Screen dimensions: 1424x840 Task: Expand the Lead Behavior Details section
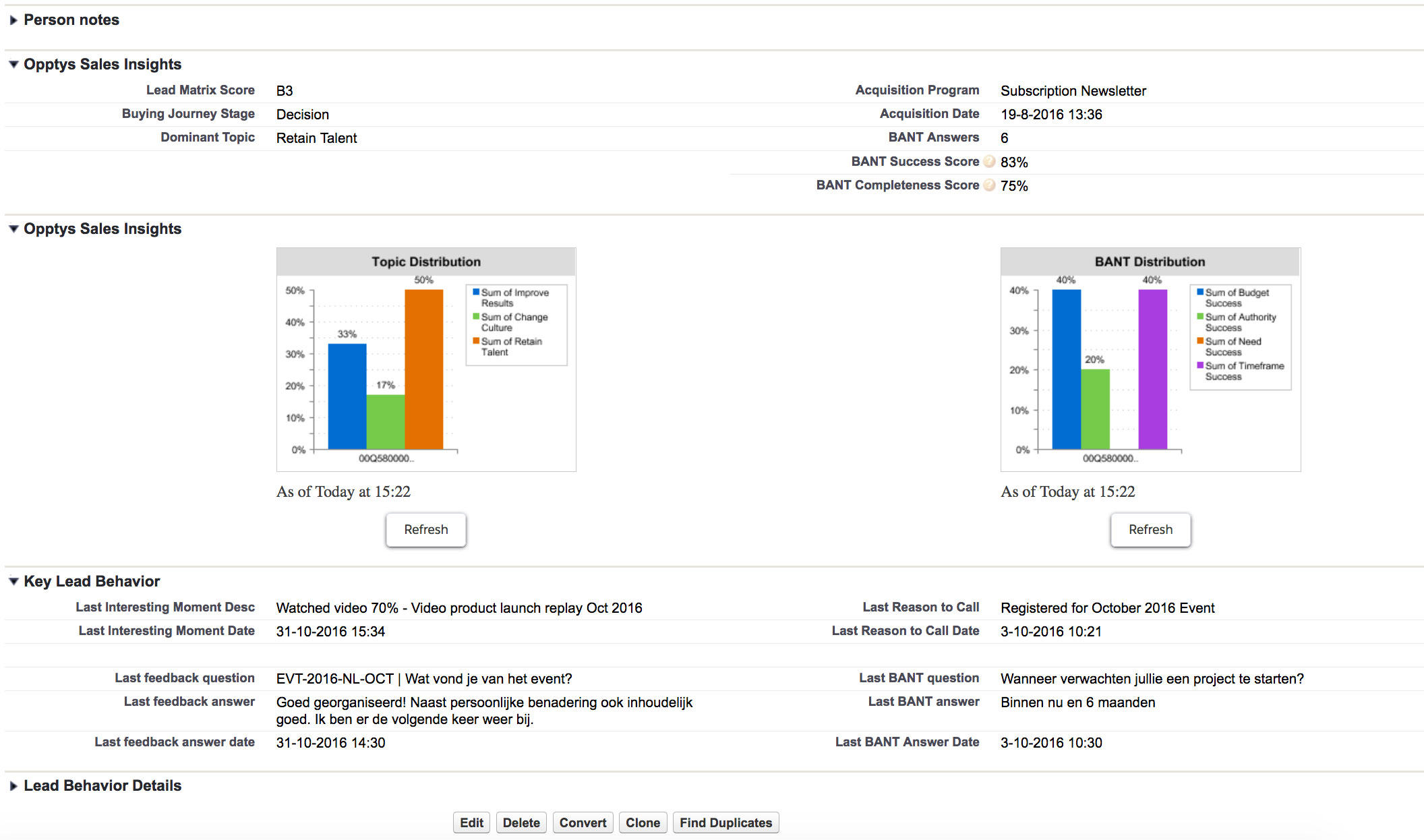pyautogui.click(x=13, y=786)
